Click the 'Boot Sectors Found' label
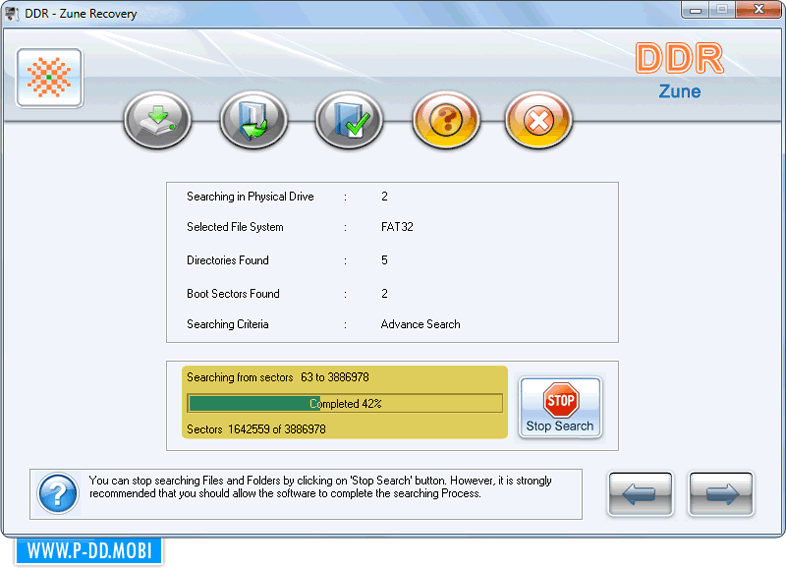The height and width of the screenshot is (569, 786). coord(233,294)
